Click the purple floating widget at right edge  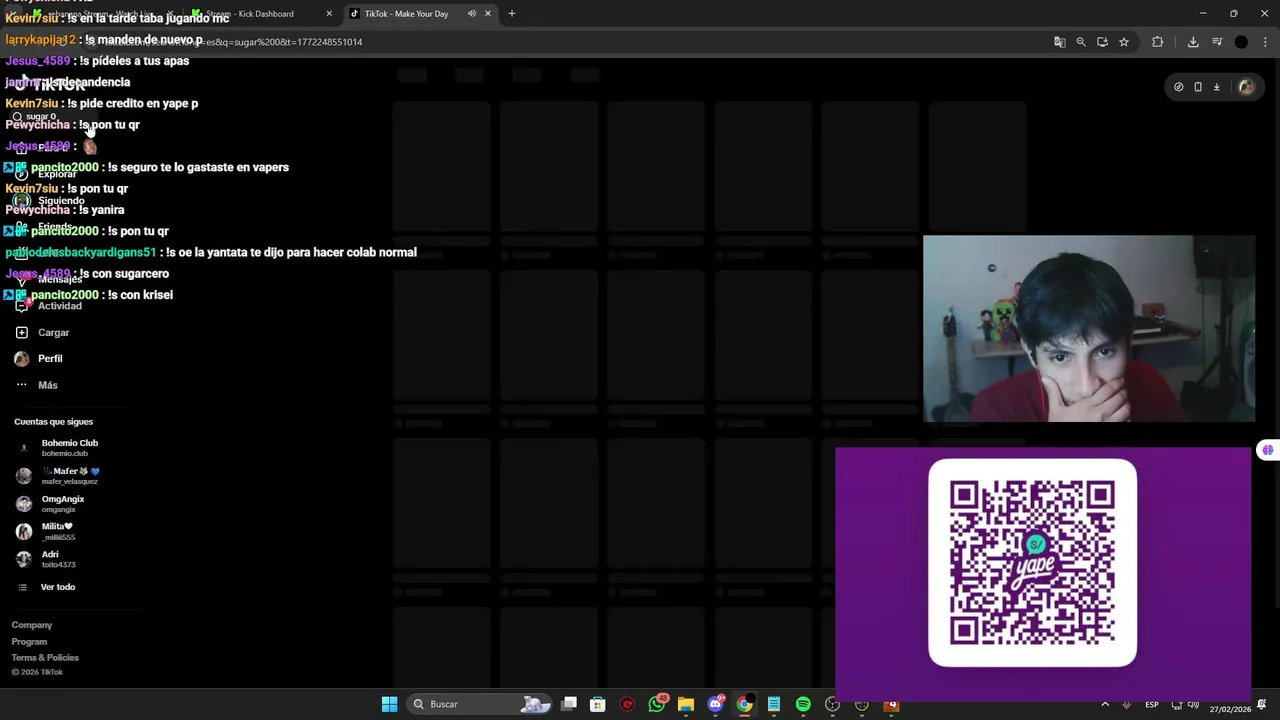(x=1268, y=450)
